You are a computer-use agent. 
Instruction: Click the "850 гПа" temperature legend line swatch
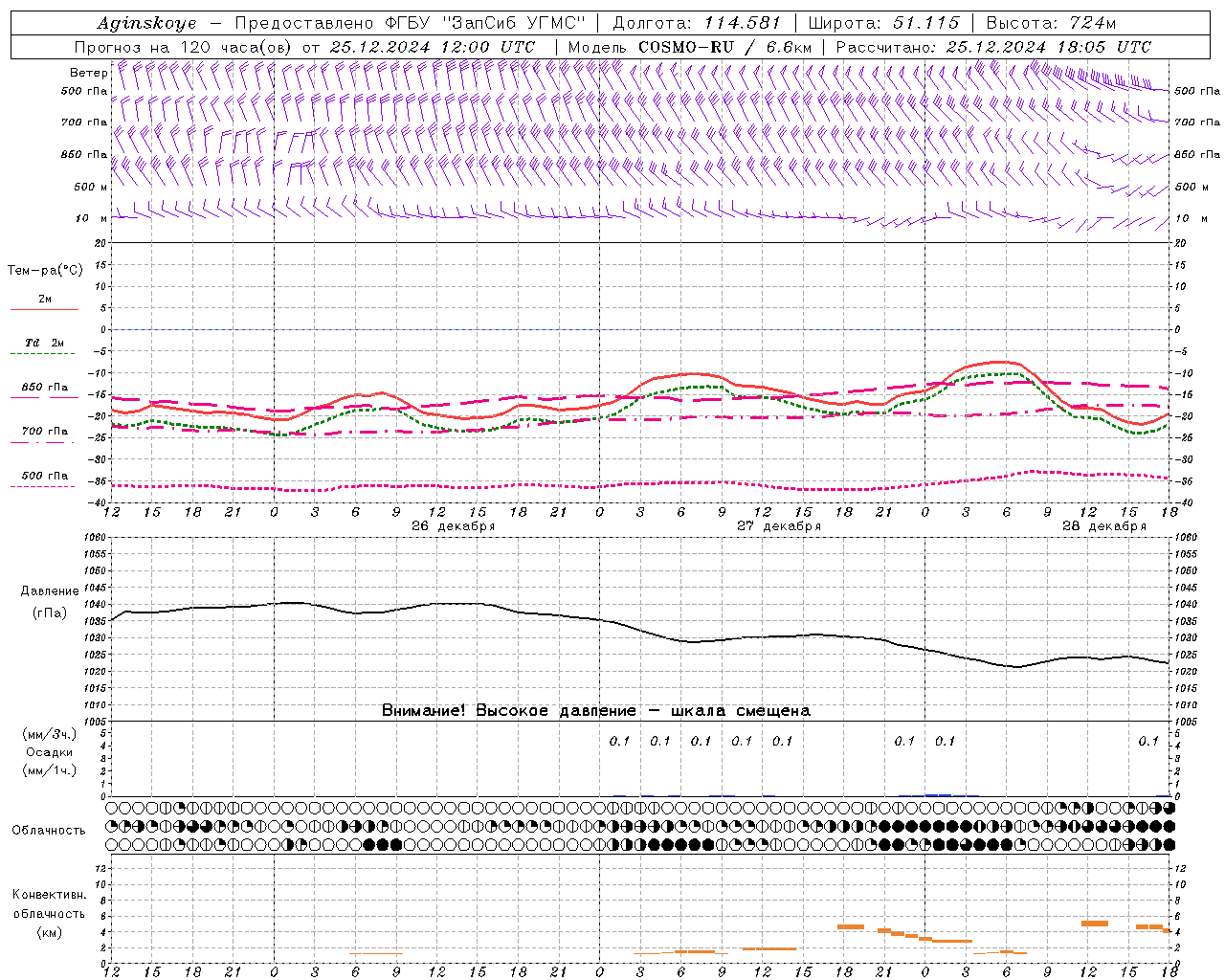(44, 397)
